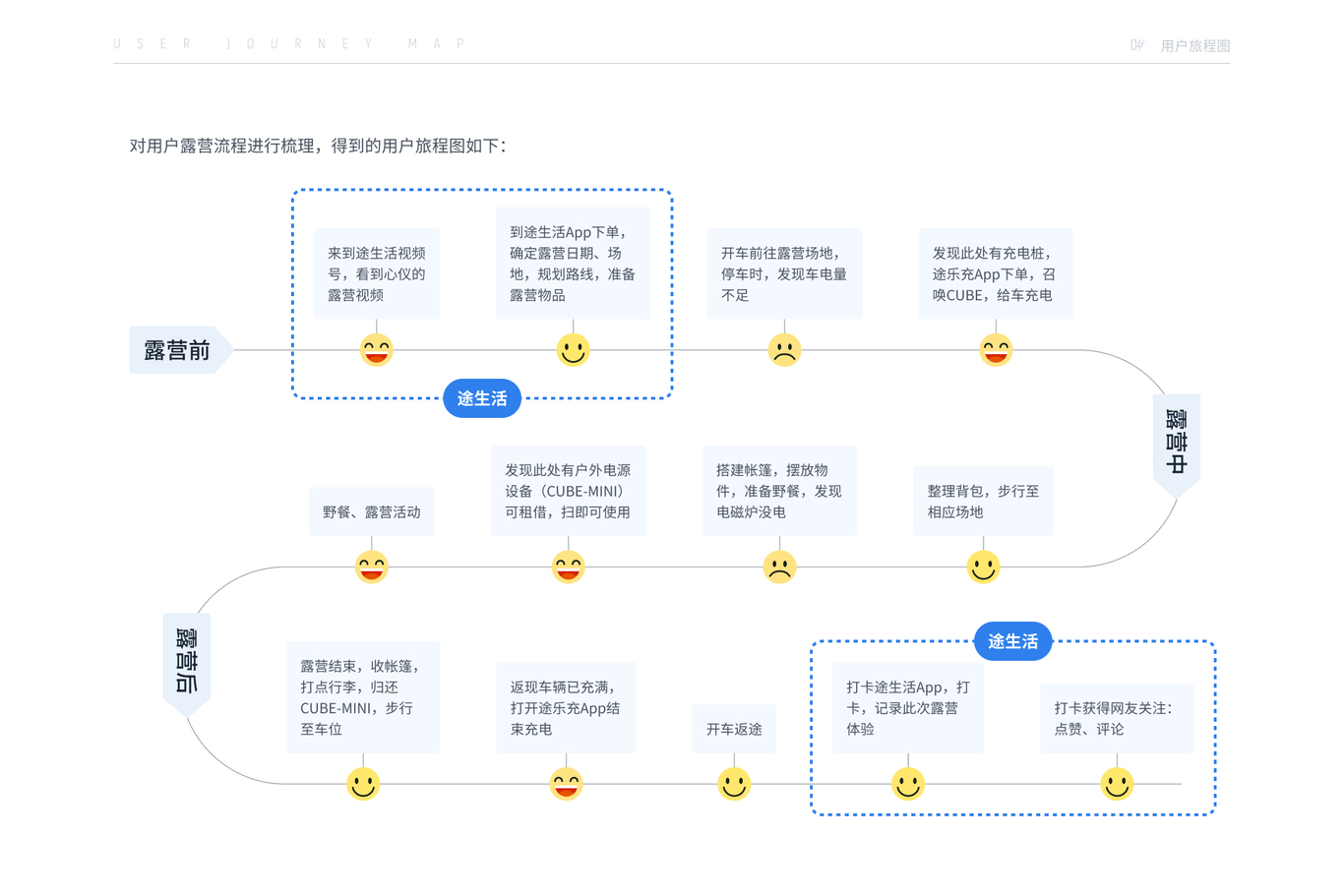This screenshot has width=1344, height=896.
Task: Click the laughing emoji below the 途生活 video card
Action: click(x=376, y=349)
